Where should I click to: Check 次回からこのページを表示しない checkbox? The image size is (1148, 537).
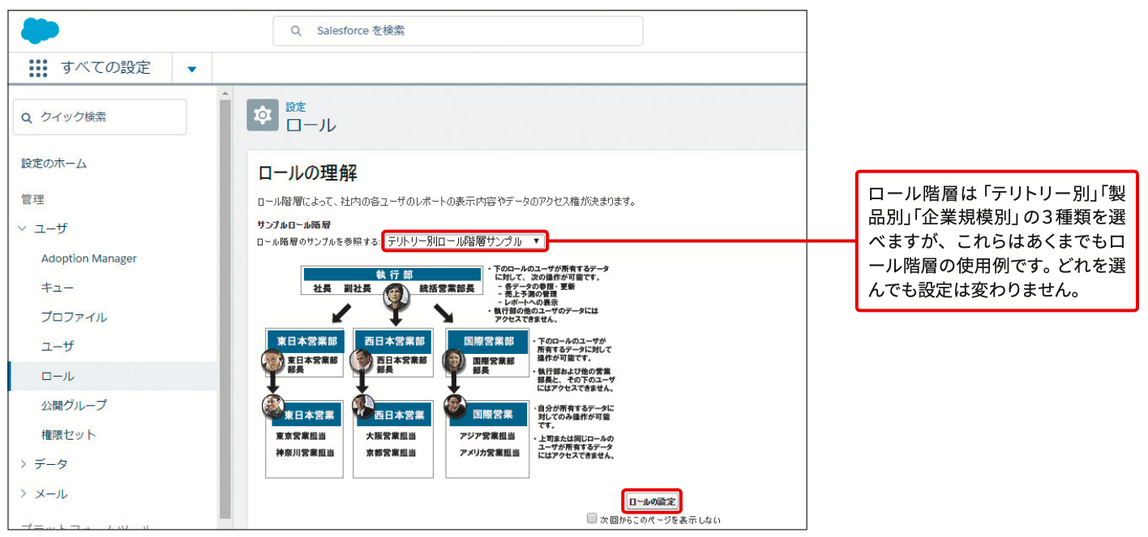tap(592, 518)
